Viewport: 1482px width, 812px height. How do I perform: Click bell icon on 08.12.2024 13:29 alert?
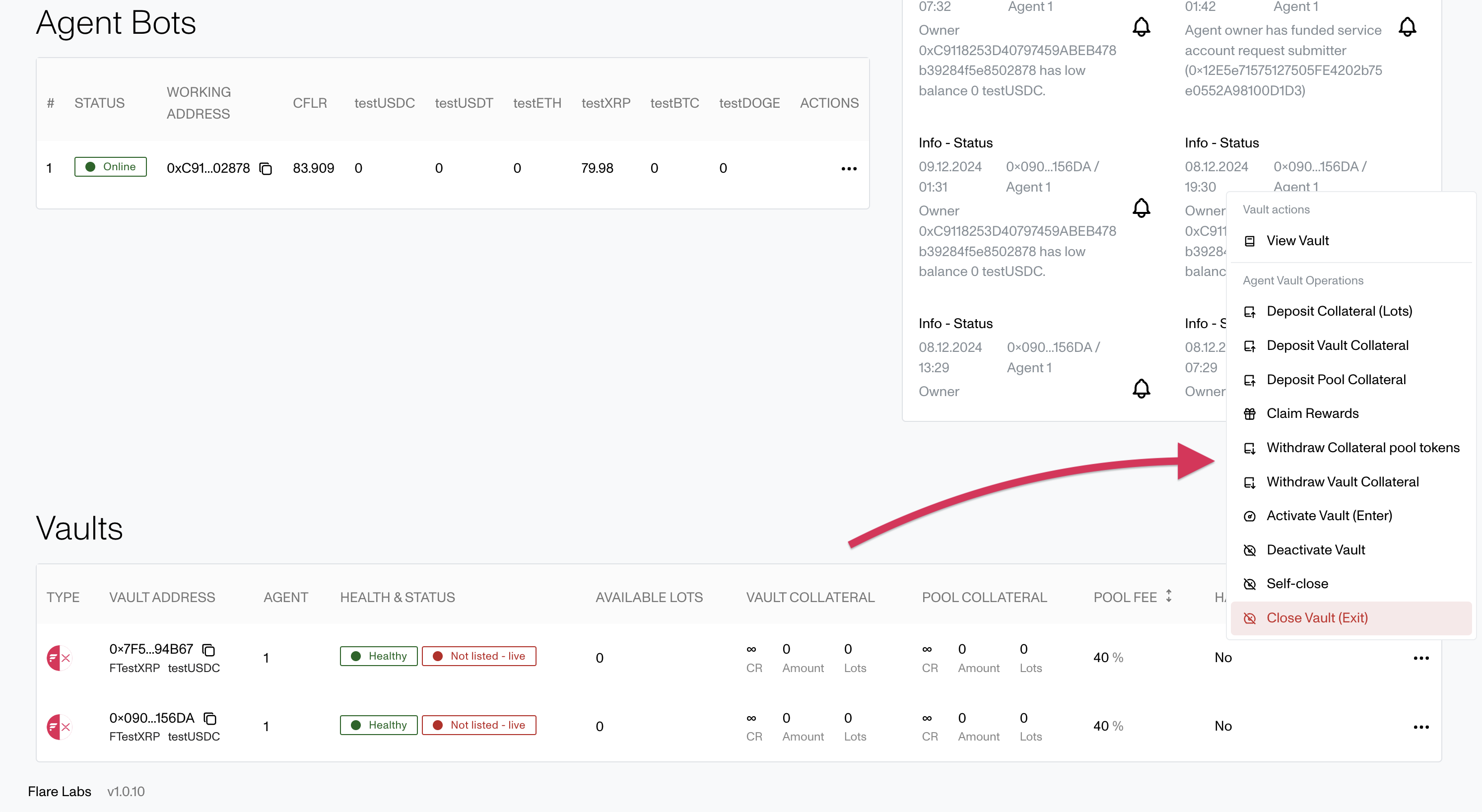1141,389
